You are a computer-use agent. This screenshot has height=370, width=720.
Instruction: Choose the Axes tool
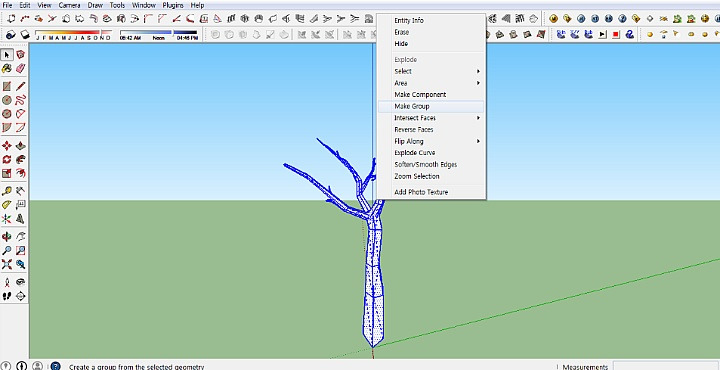coord(7,219)
